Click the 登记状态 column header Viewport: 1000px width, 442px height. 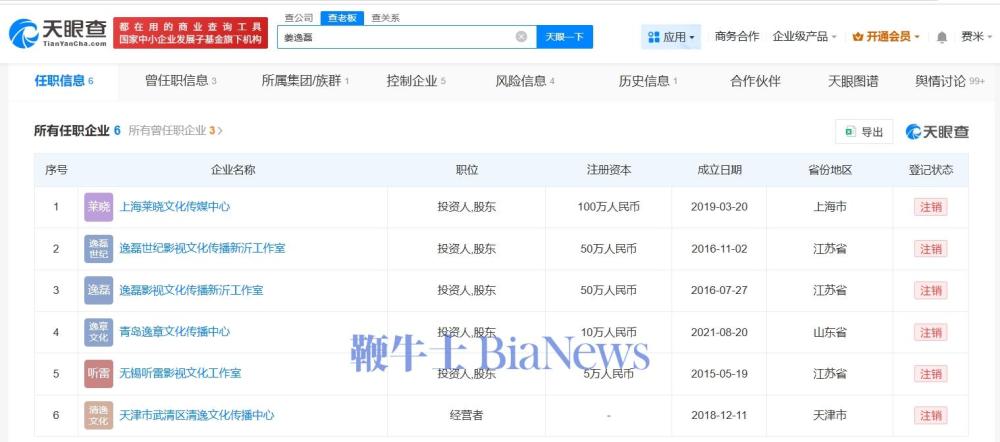point(930,170)
